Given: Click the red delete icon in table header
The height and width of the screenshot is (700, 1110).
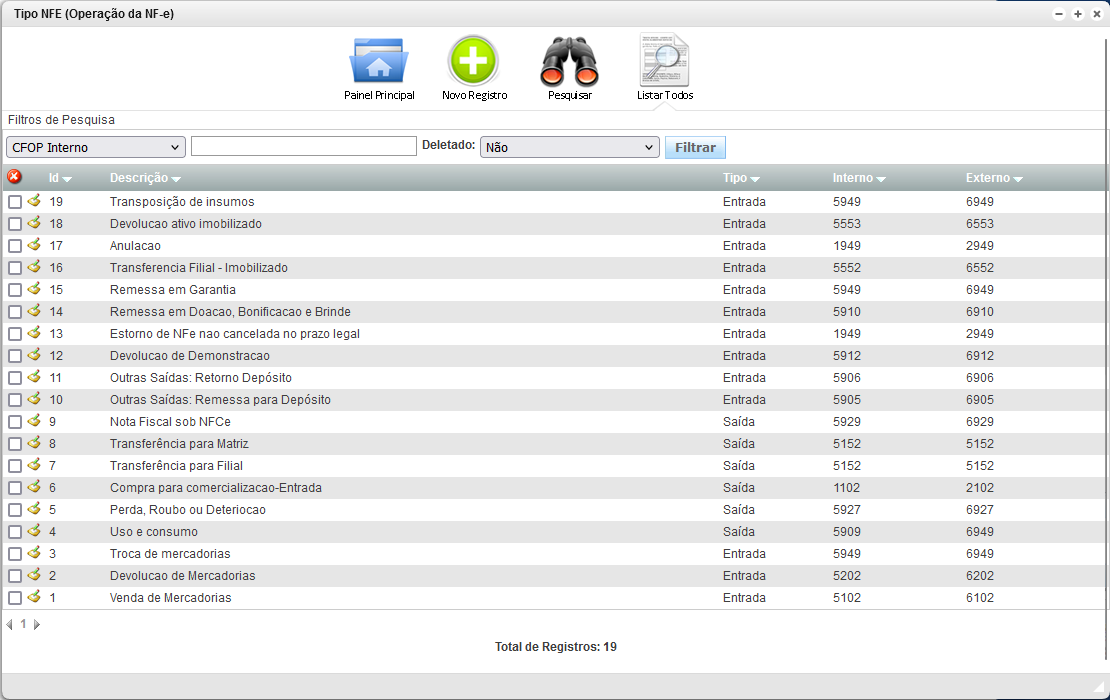Looking at the screenshot, I should pyautogui.click(x=14, y=177).
